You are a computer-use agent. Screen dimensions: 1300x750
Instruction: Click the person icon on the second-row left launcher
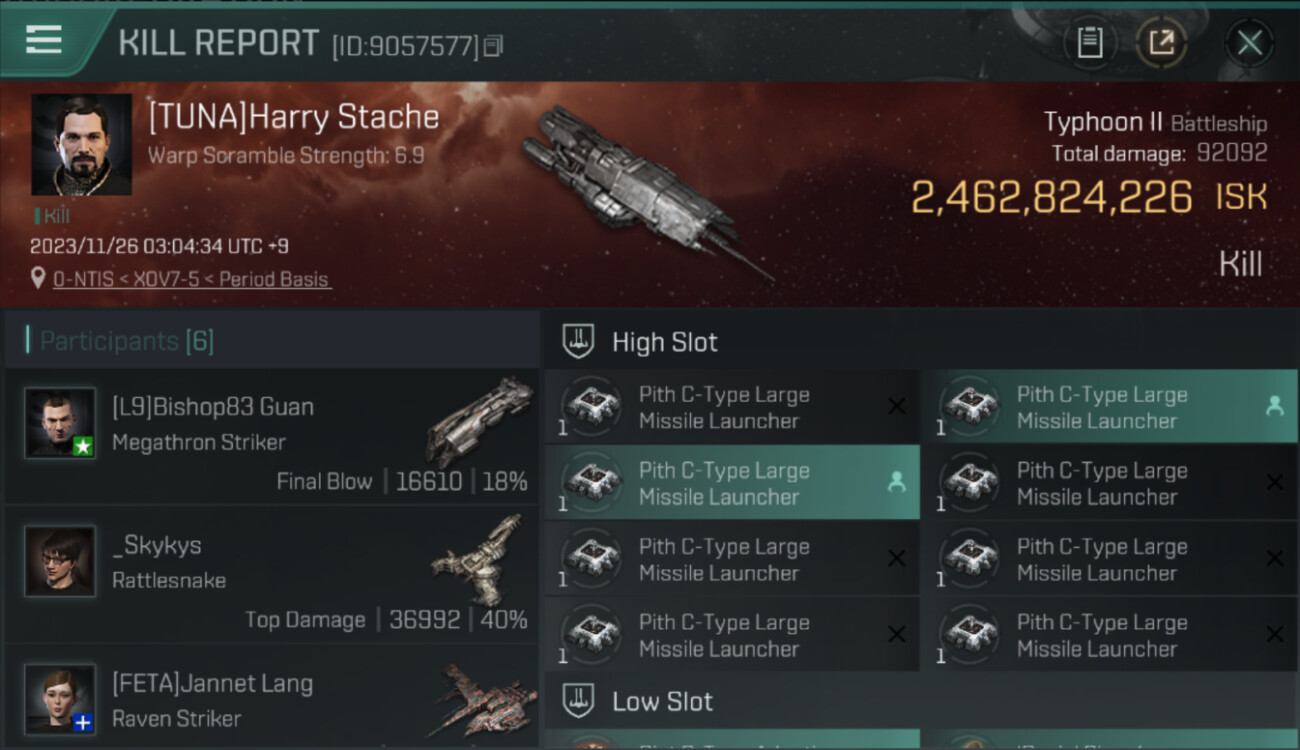point(896,482)
